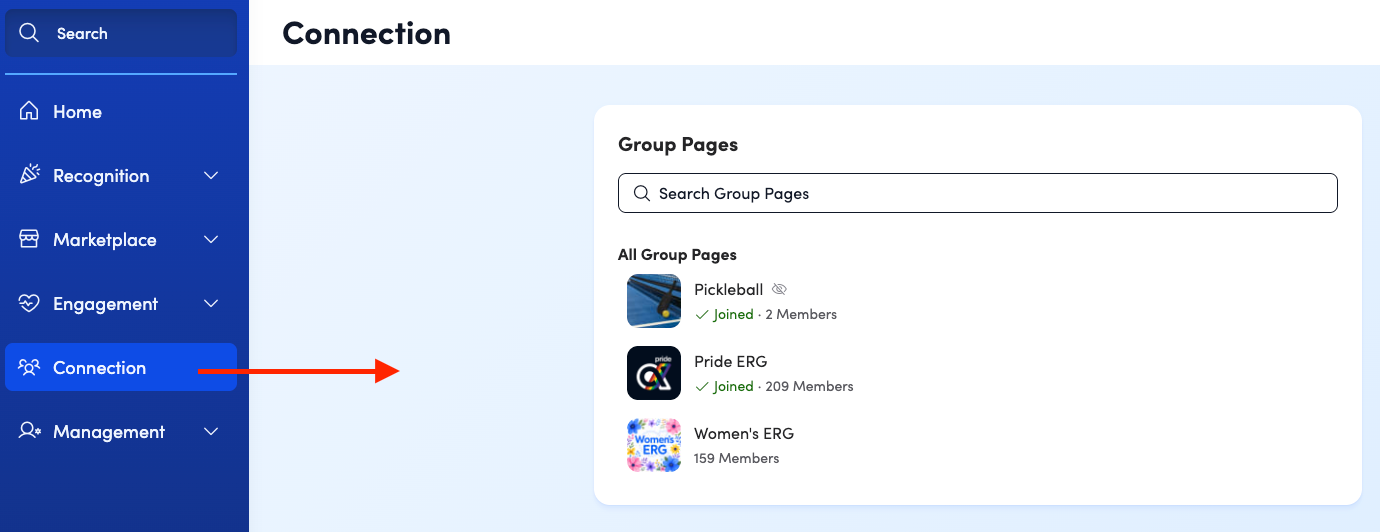Image resolution: width=1380 pixels, height=532 pixels.
Task: Click the Management user gear icon
Action: 29,431
